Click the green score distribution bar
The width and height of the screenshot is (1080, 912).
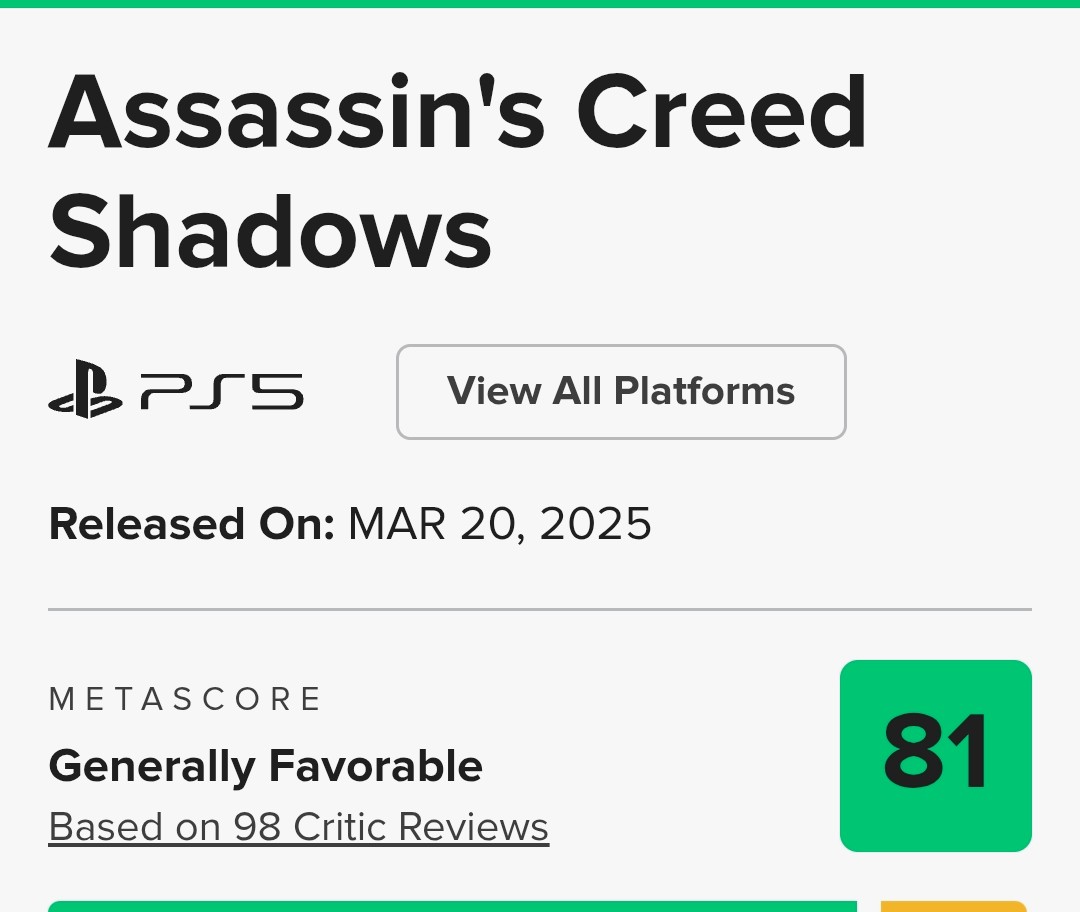click(452, 906)
